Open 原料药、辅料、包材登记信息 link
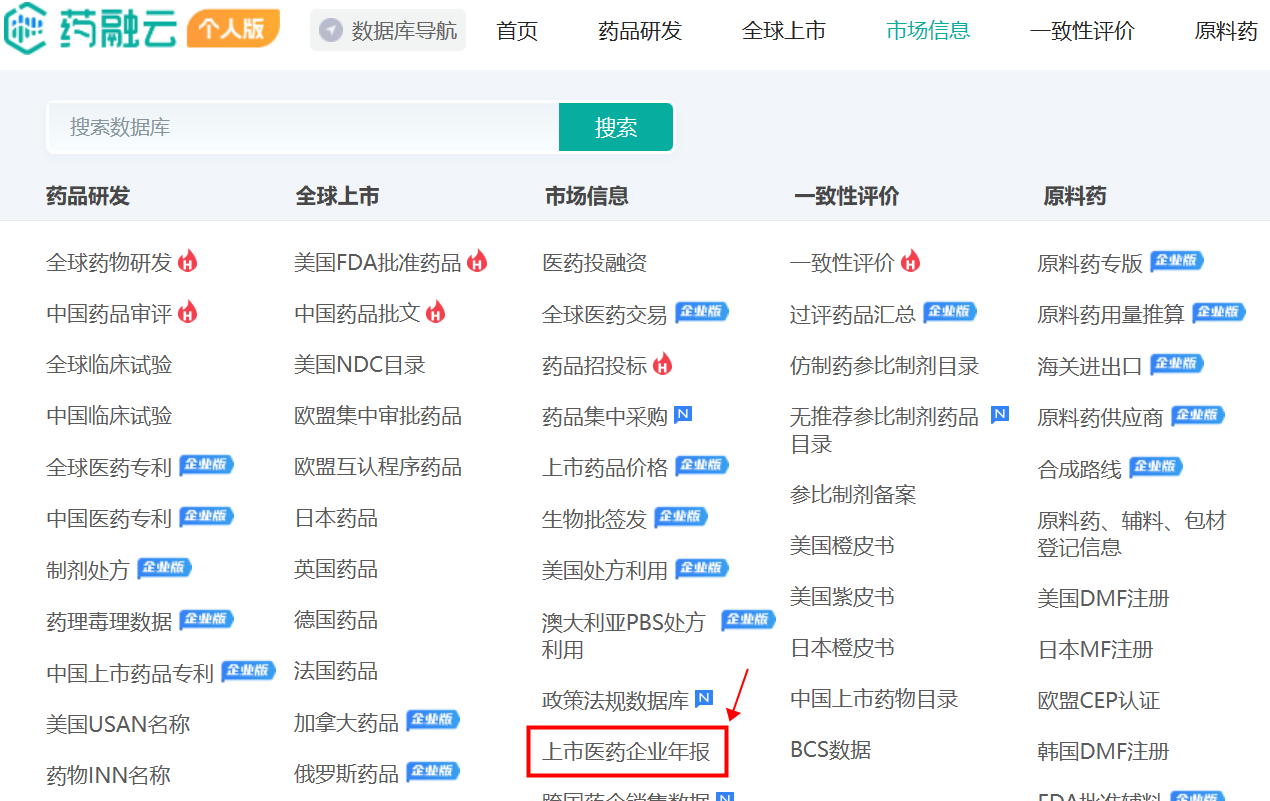1270x801 pixels. pos(1132,534)
